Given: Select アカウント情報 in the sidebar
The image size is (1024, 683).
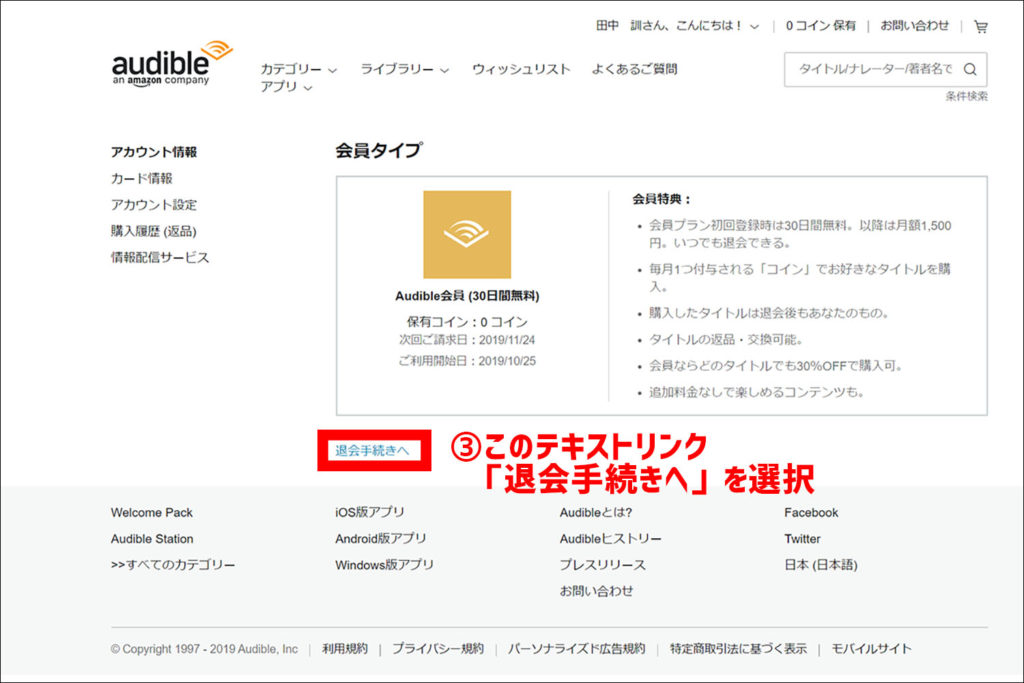Looking at the screenshot, I should tap(153, 152).
